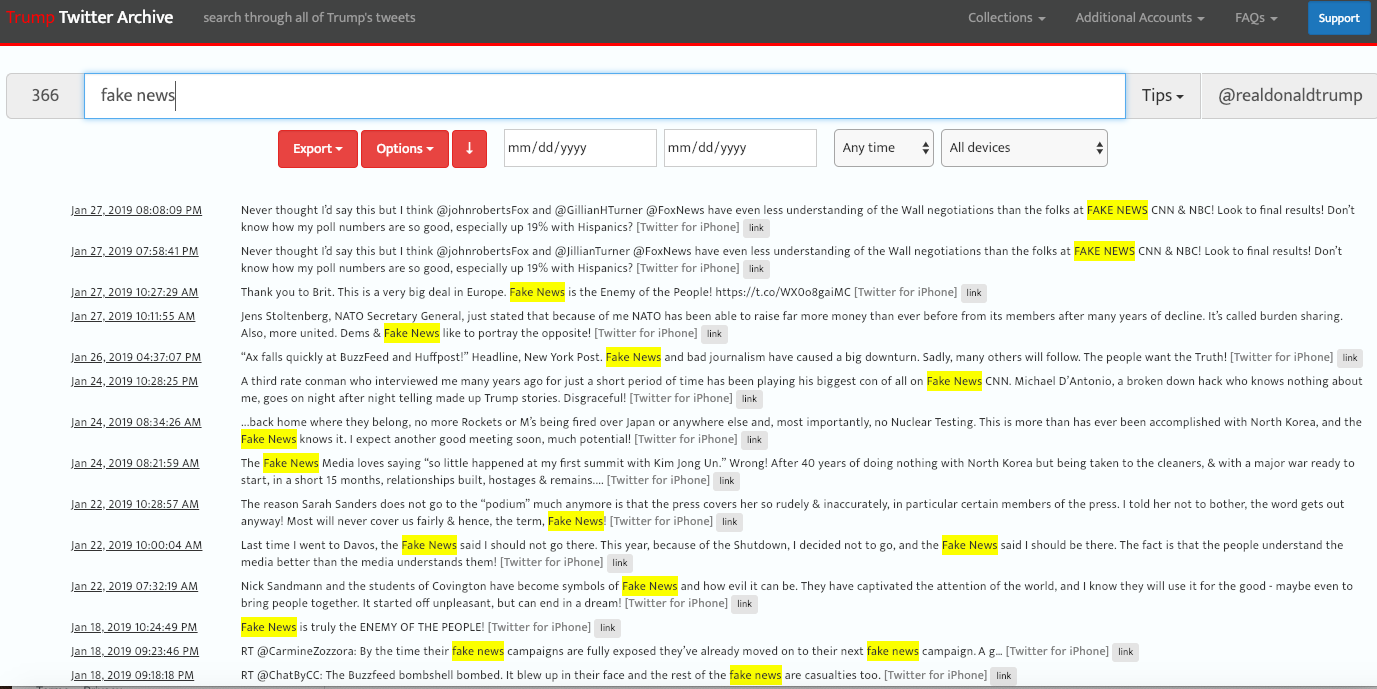Click link badge on BuzzFeed and Huffpost tweet
Image resolution: width=1377 pixels, height=689 pixels.
click(1350, 358)
